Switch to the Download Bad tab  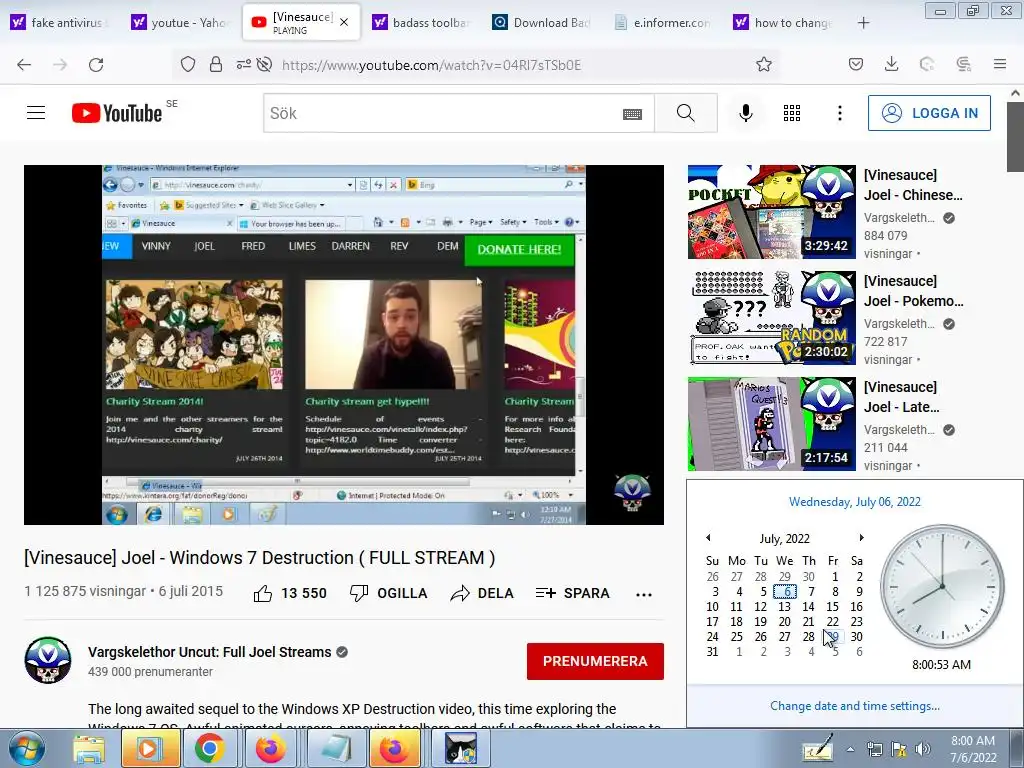[x=542, y=22]
